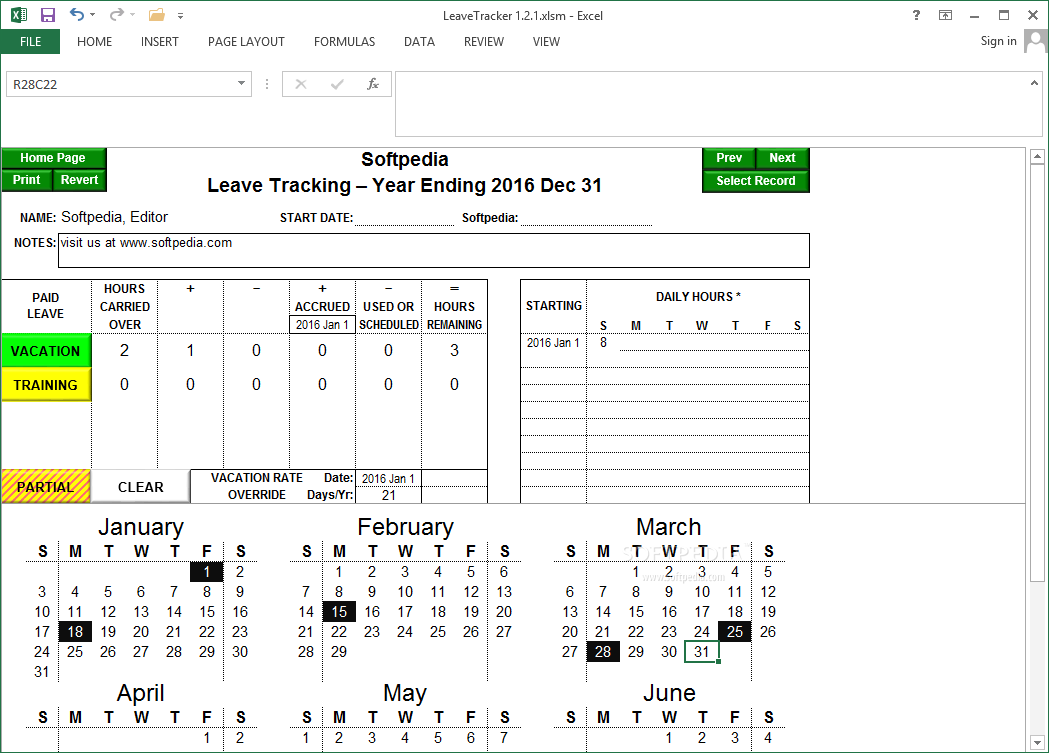Click the Redo arrow icon
The height and width of the screenshot is (753, 1049).
(x=117, y=14)
